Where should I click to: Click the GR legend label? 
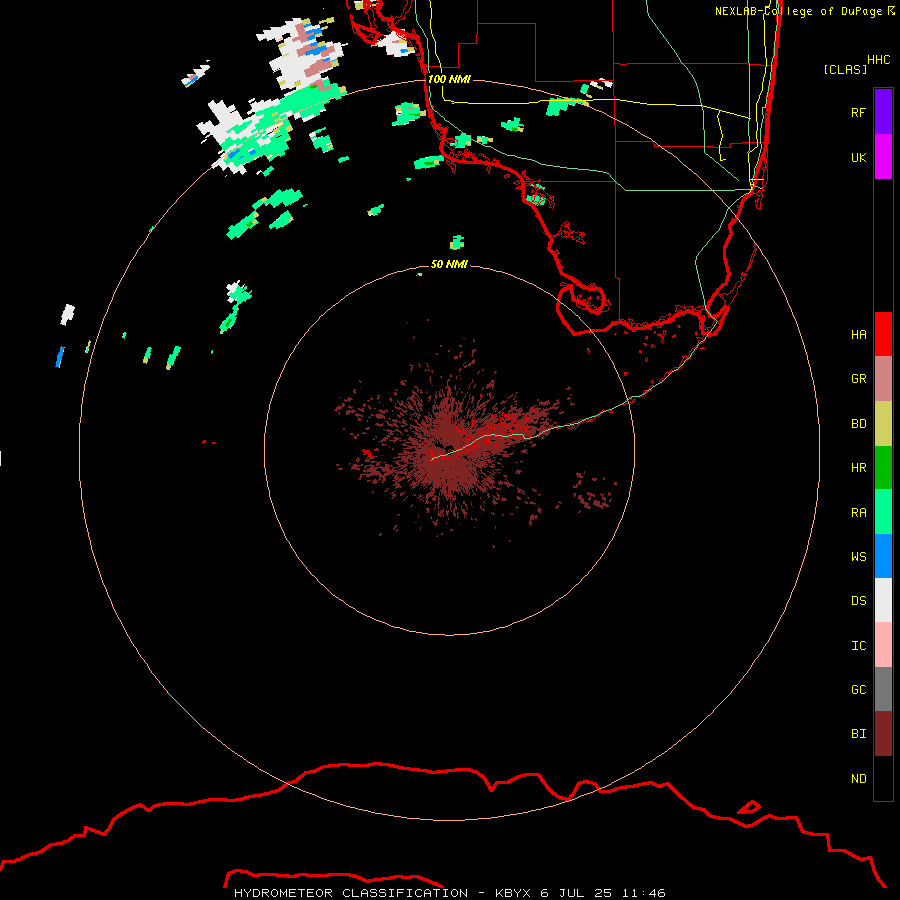(858, 379)
